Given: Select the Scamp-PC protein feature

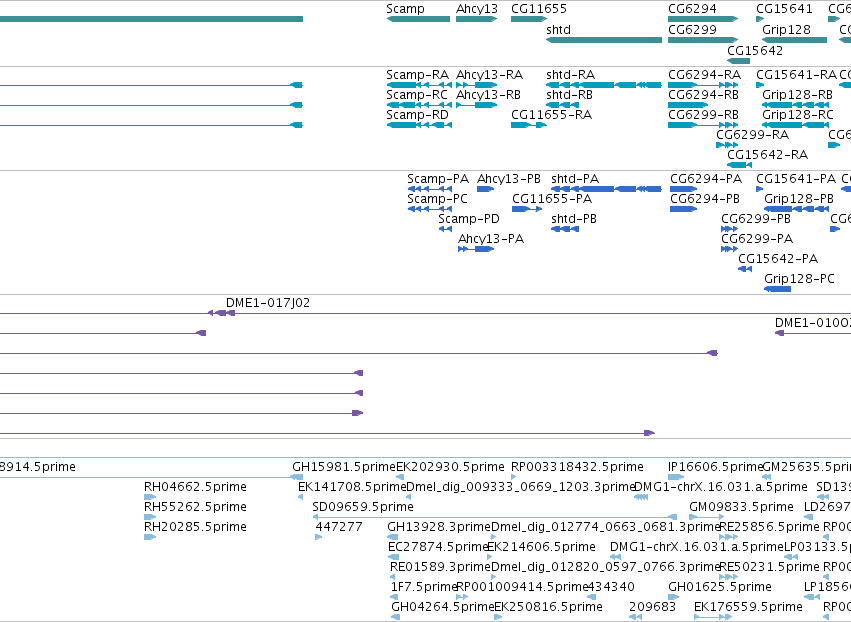Looking at the screenshot, I should [x=430, y=209].
